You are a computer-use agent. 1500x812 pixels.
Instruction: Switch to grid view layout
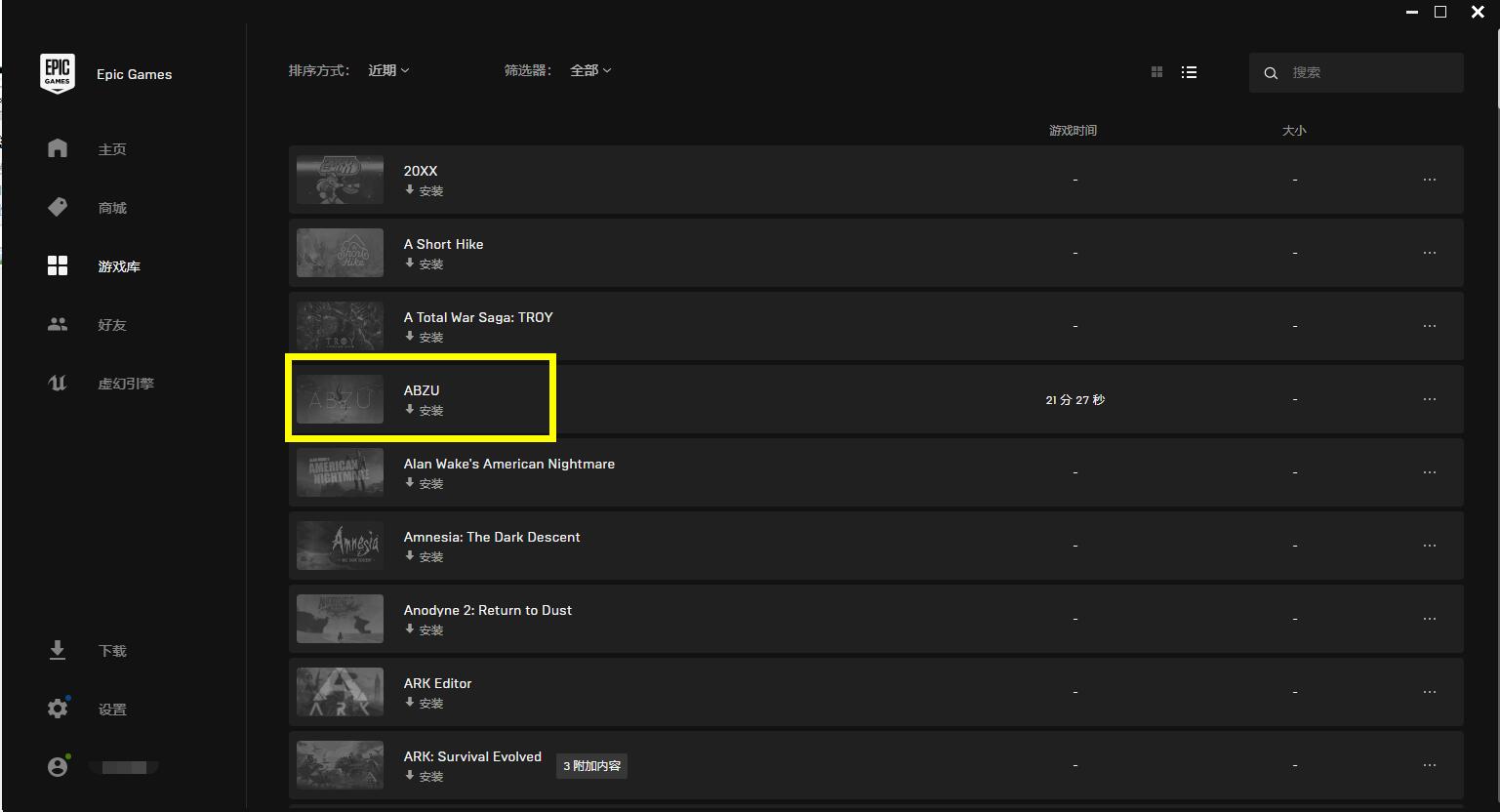point(1156,72)
